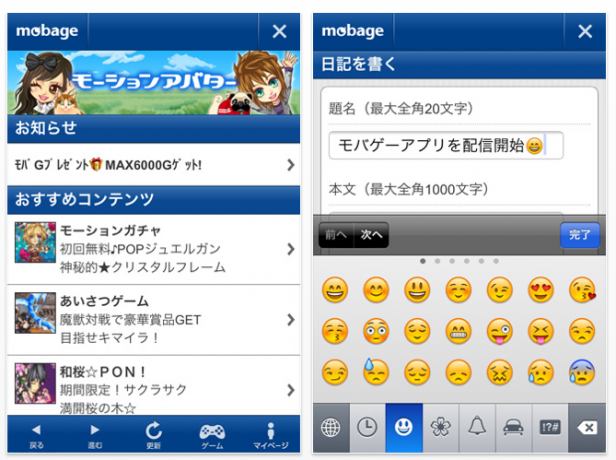The image size is (616, 460).
Task: Open モーションガチャ thumbnail image
Action: click(x=35, y=242)
